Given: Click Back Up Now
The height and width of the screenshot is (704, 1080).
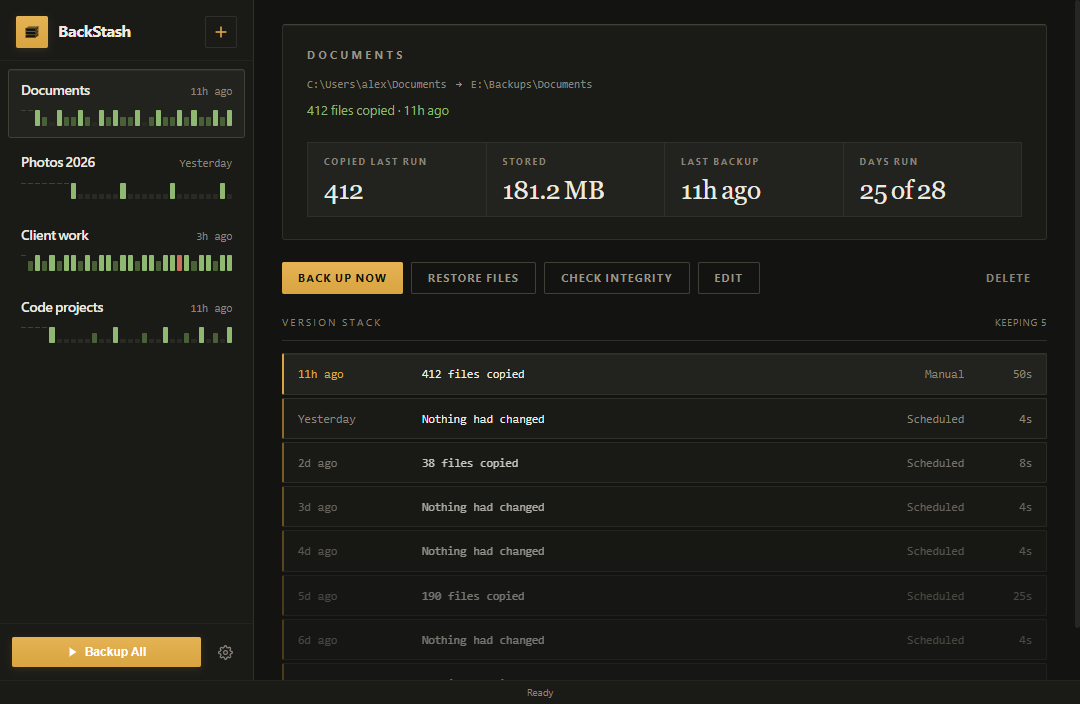Looking at the screenshot, I should click(x=342, y=278).
